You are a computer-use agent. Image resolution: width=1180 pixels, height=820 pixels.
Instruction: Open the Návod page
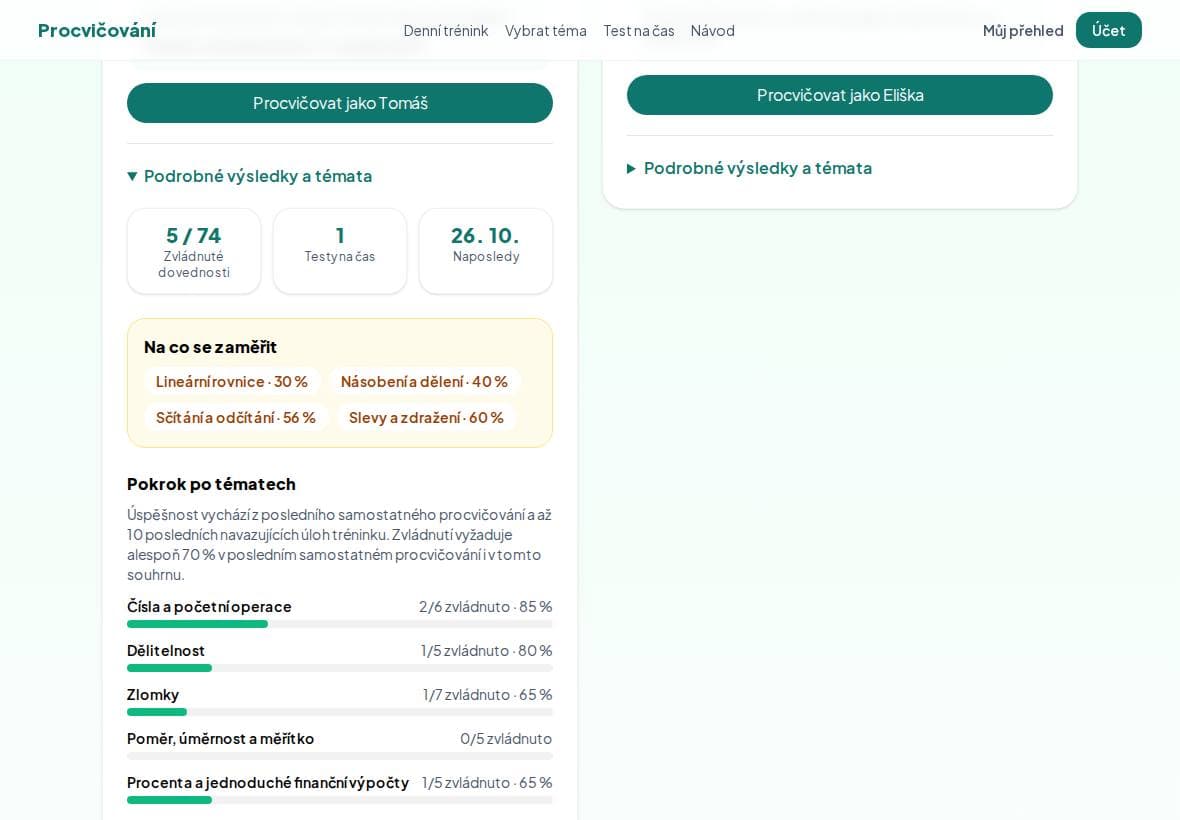712,31
